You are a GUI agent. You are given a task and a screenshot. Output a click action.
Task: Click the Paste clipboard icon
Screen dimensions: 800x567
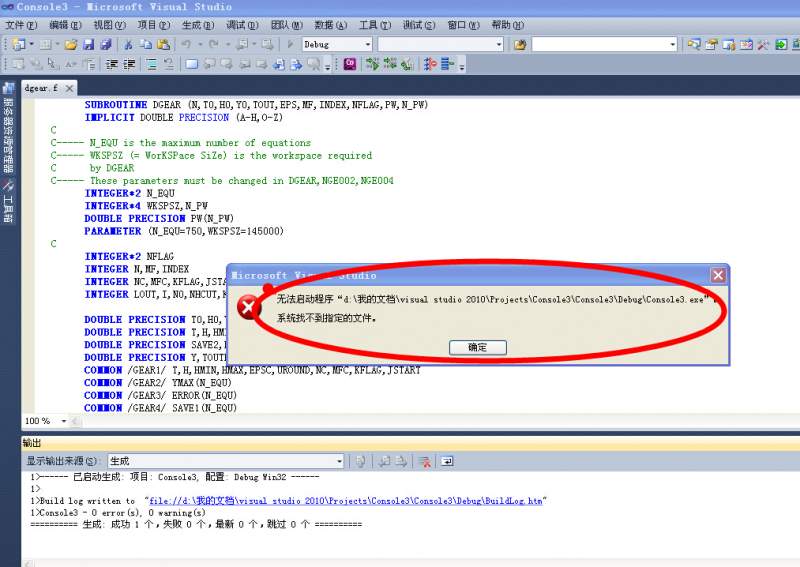(x=163, y=44)
